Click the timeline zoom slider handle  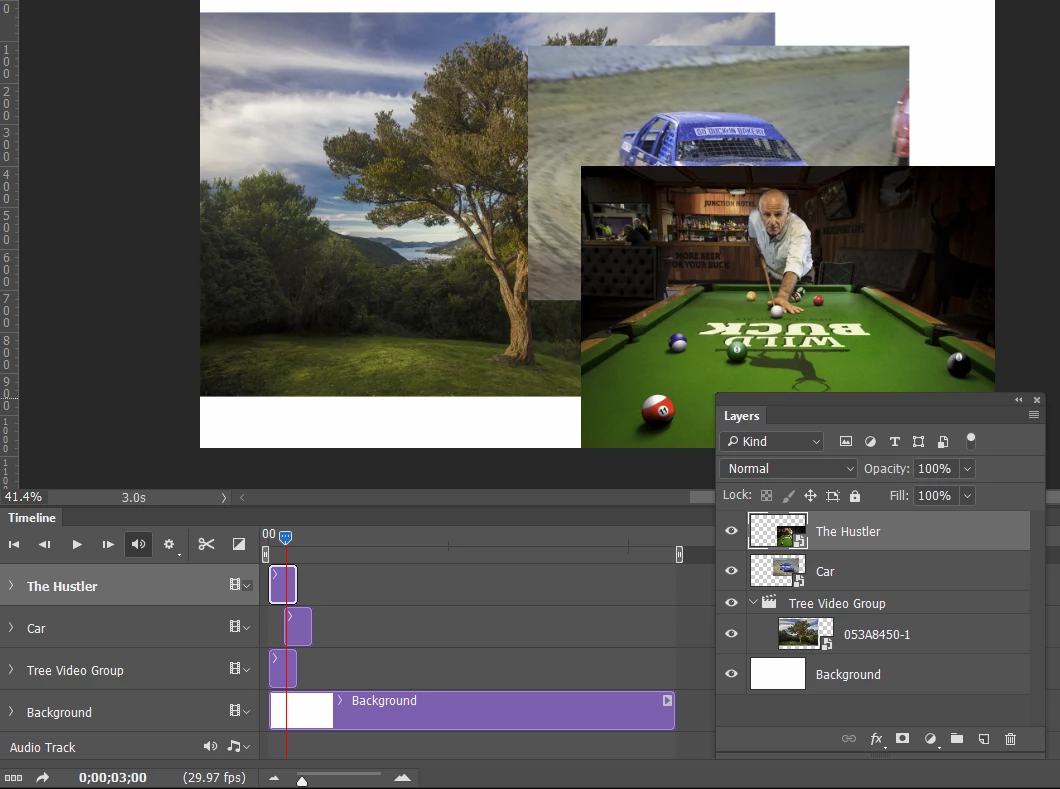coord(302,781)
